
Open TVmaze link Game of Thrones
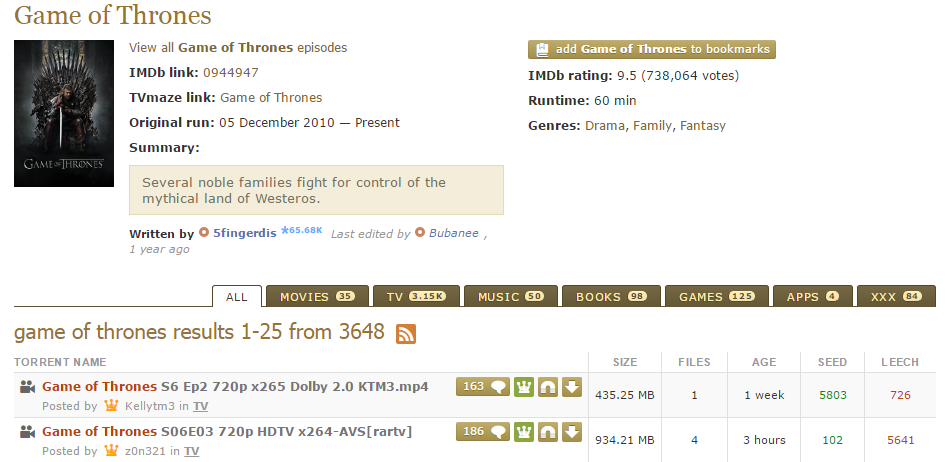(x=271, y=98)
